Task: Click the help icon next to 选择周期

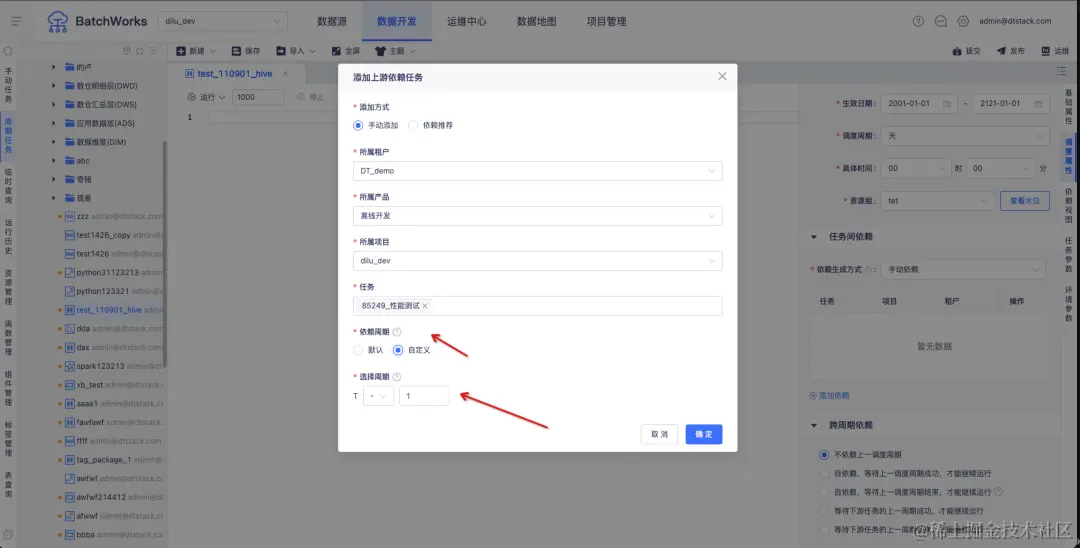Action: coord(397,377)
